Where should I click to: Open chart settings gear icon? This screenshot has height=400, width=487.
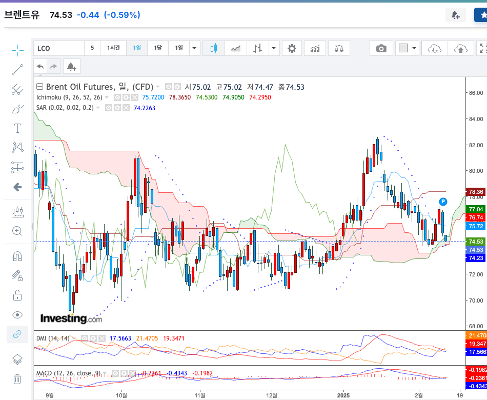292,49
